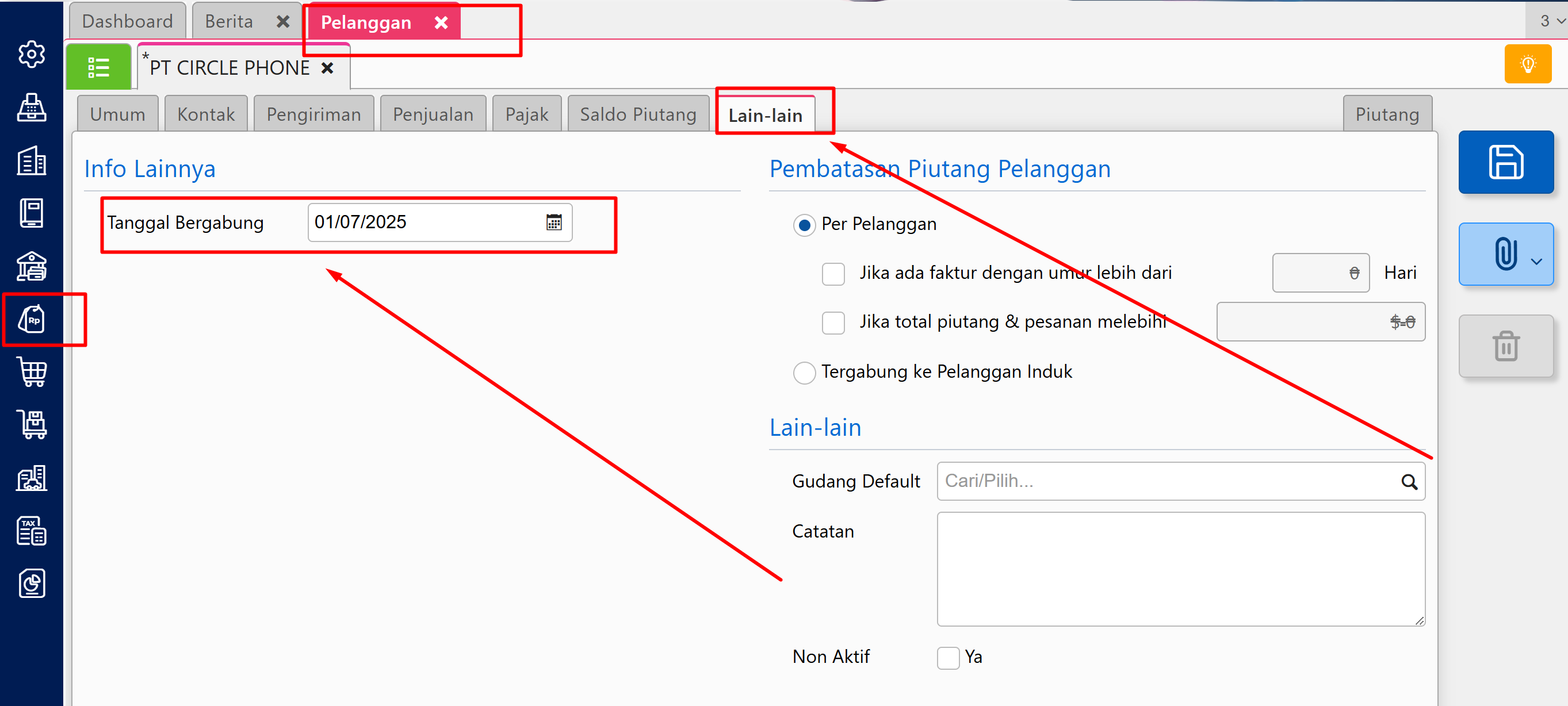Tick the Non Aktif Ya checkbox

[x=948, y=658]
